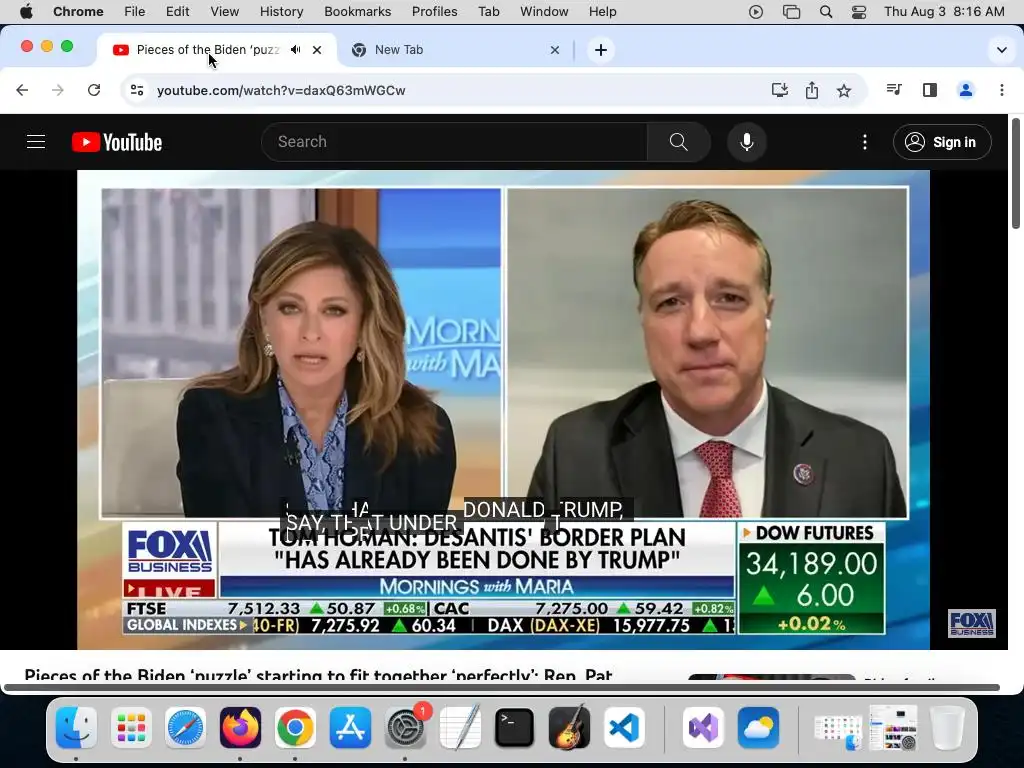Click the horizontal page scrollbar
This screenshot has width=1024, height=768.
tap(502, 687)
